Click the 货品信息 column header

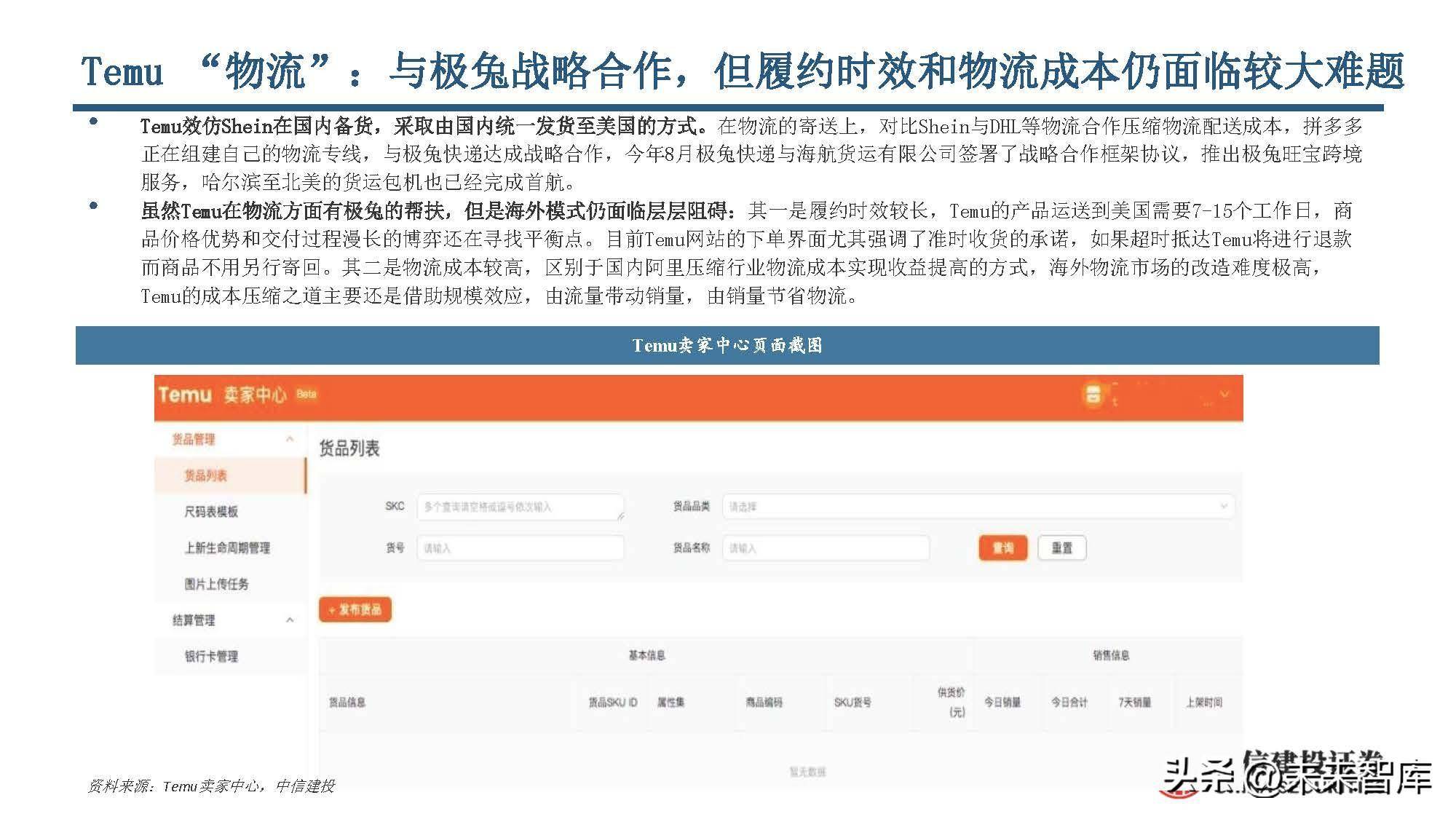347,703
